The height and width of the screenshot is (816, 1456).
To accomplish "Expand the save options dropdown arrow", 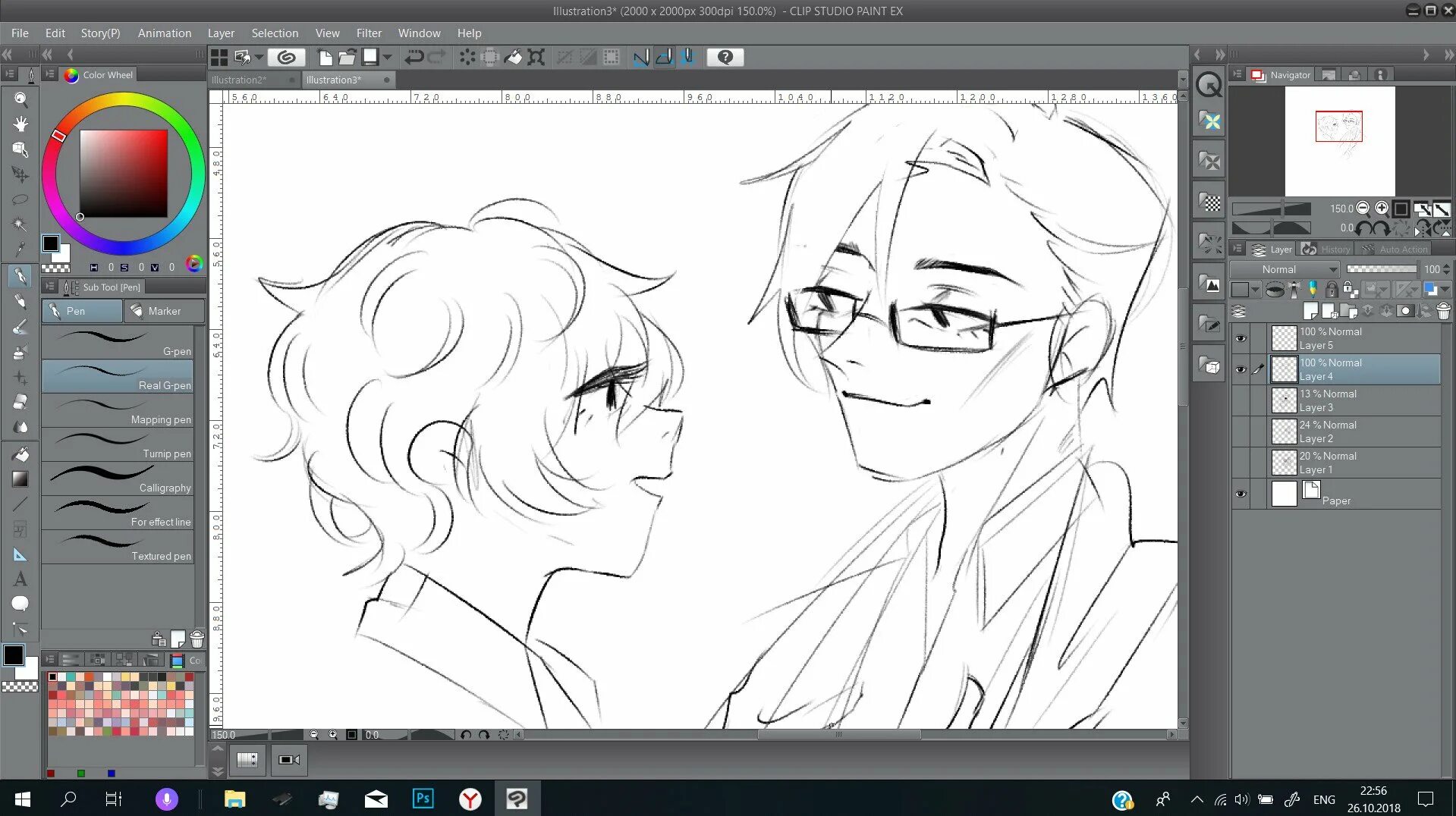I will tap(388, 57).
